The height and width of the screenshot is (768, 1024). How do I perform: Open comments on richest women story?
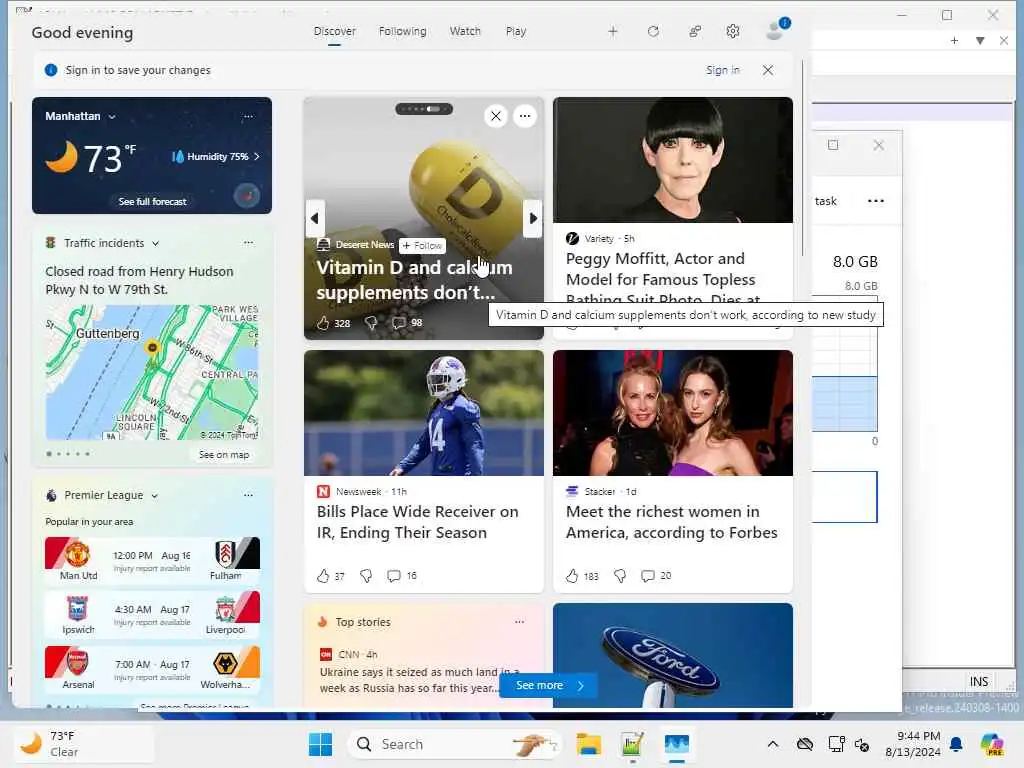point(656,576)
